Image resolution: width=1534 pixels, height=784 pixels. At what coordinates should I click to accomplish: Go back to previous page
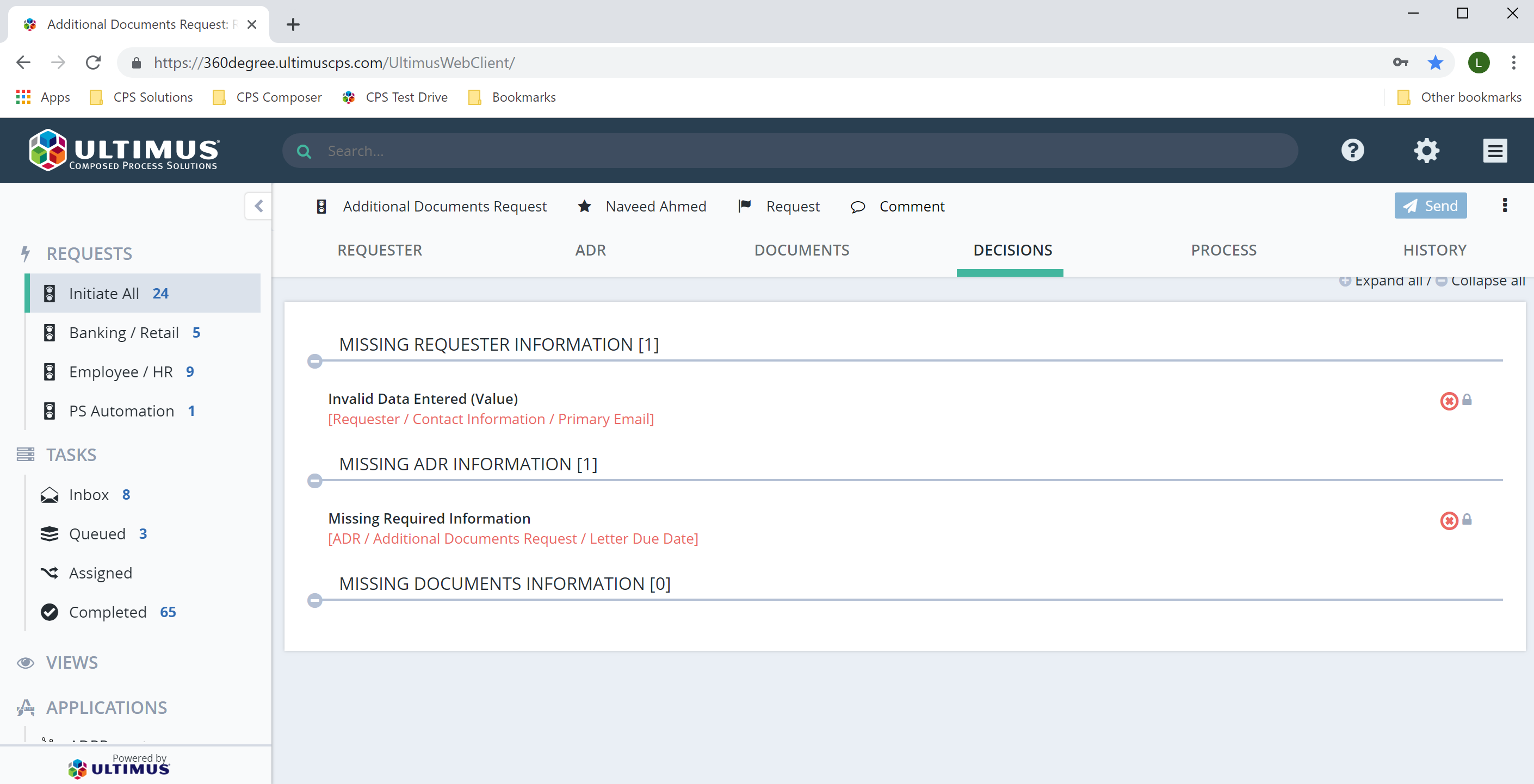(23, 63)
